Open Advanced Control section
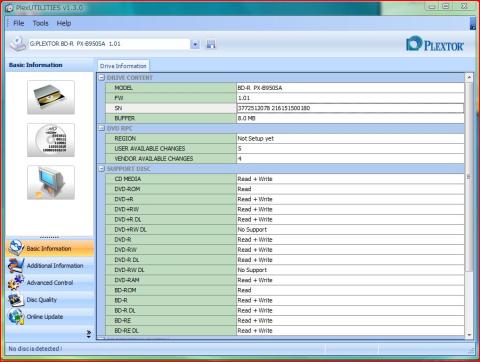480x362 pixels. (49, 283)
